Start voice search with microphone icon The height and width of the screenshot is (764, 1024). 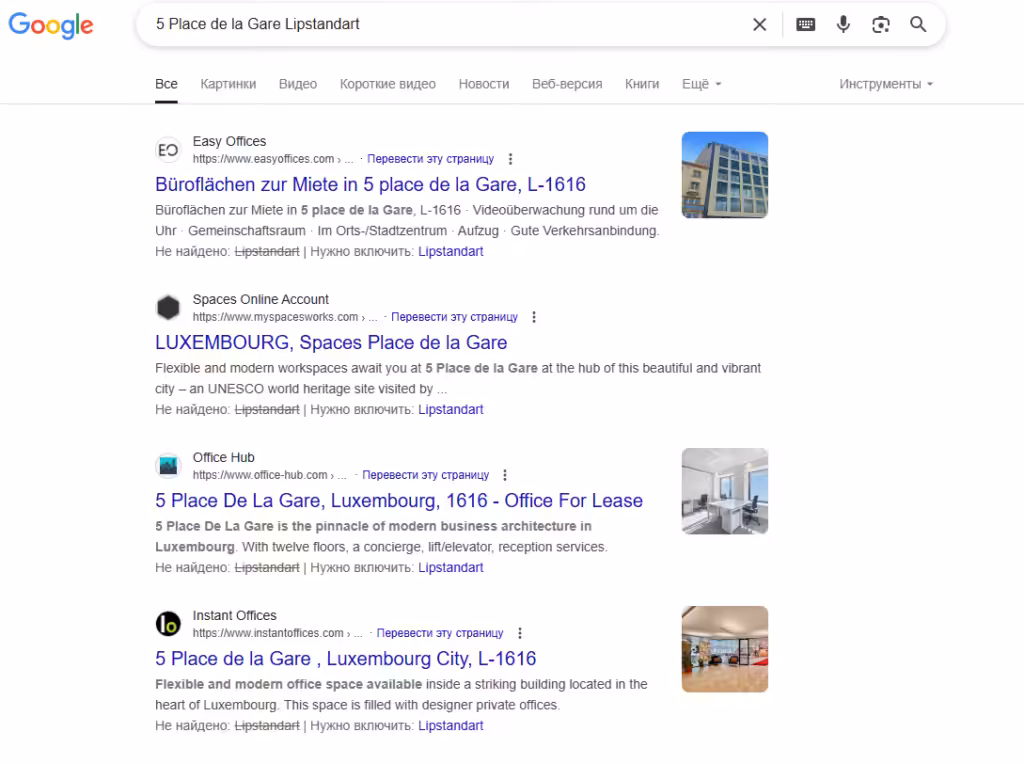coord(843,25)
